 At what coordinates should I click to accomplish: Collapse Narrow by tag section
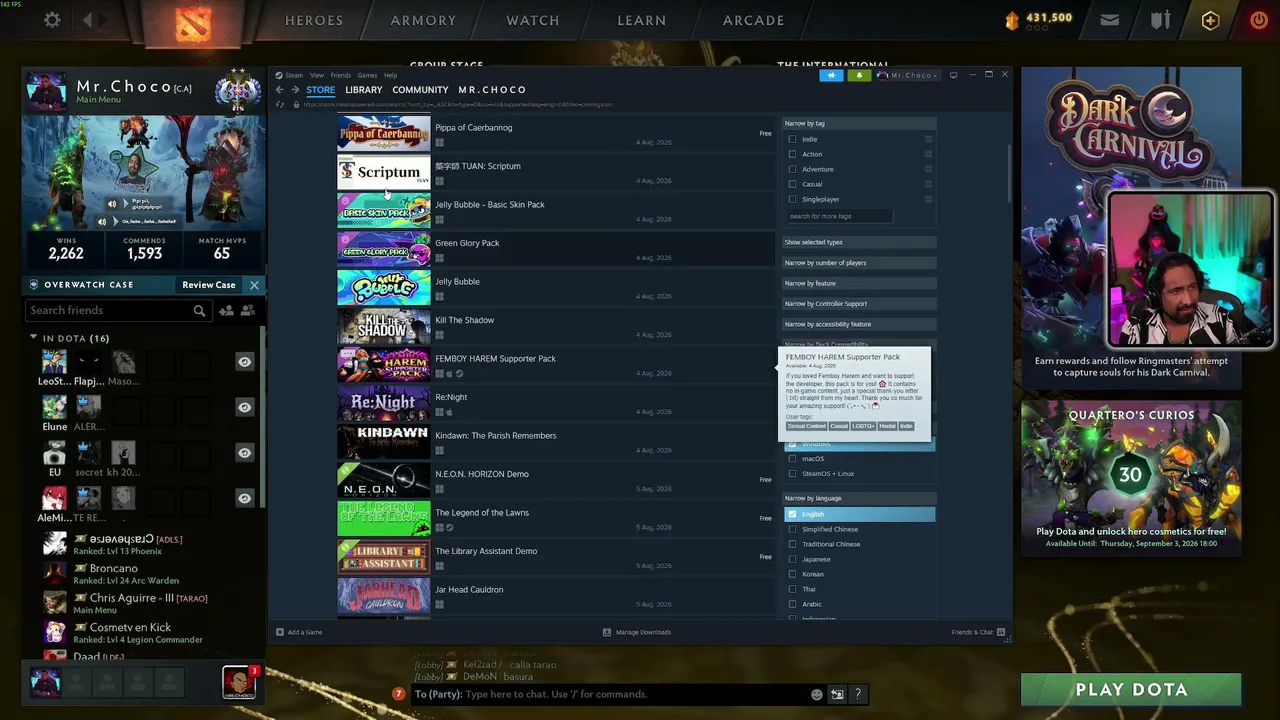(859, 123)
